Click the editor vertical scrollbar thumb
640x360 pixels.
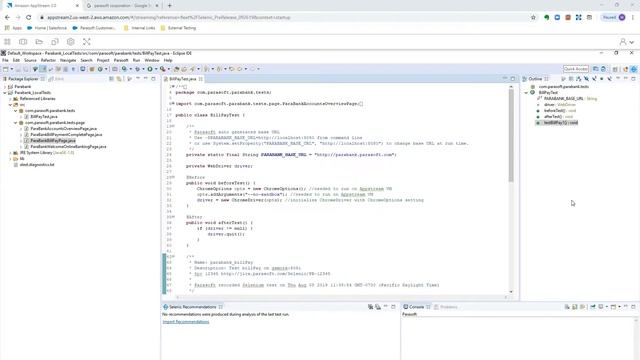[511, 136]
